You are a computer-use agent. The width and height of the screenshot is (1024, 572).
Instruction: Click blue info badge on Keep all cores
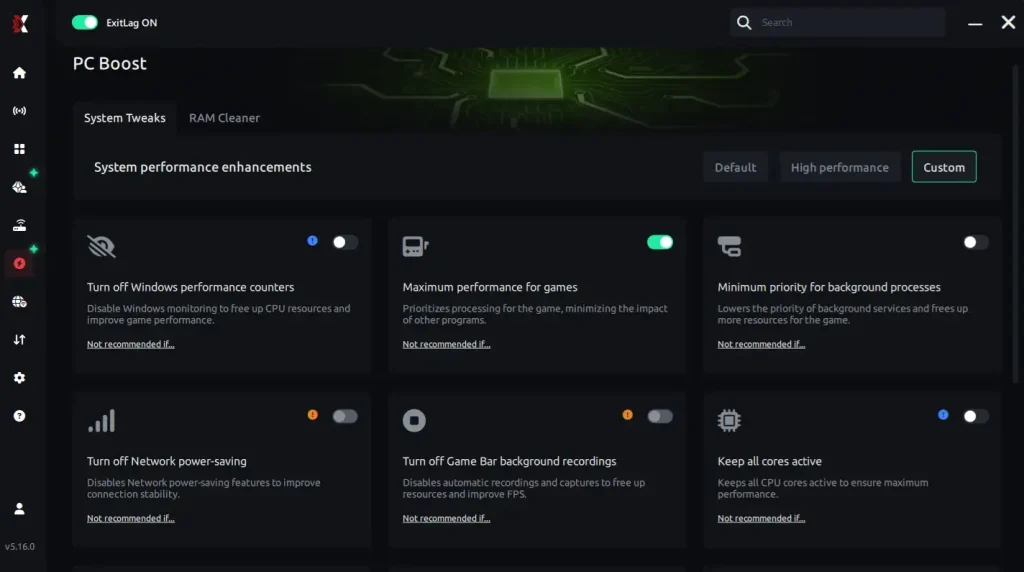click(x=943, y=415)
